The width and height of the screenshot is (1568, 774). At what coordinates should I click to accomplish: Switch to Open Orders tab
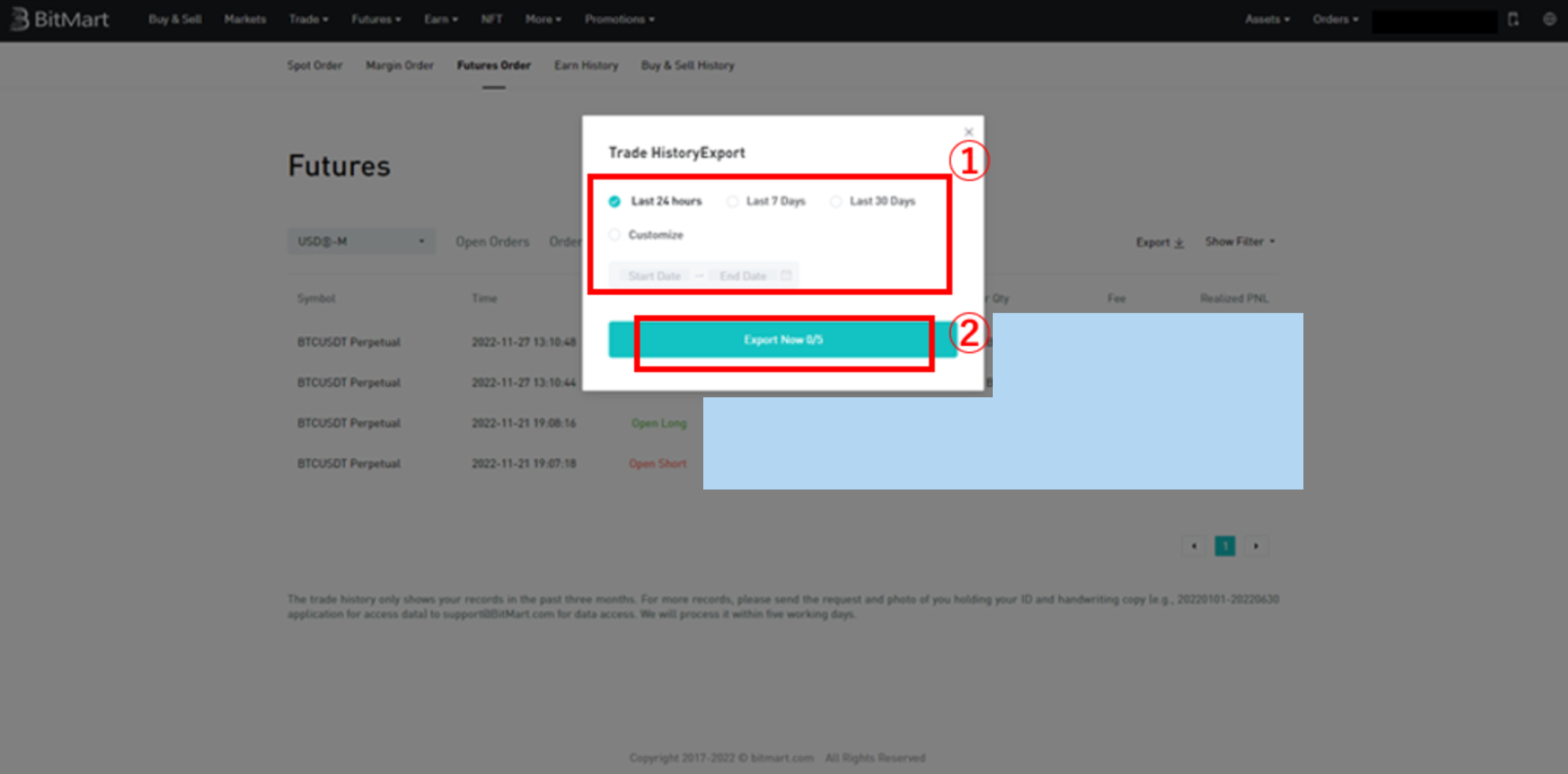coord(493,241)
